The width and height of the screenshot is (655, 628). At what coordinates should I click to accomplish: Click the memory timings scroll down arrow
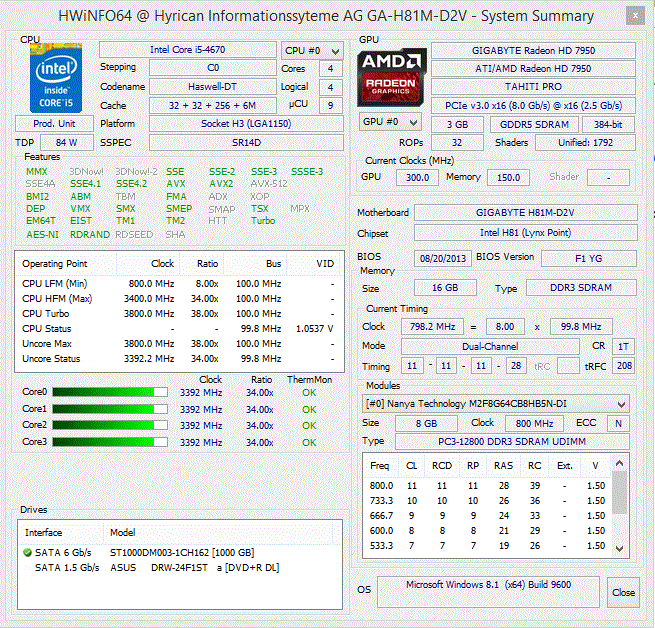(619, 549)
